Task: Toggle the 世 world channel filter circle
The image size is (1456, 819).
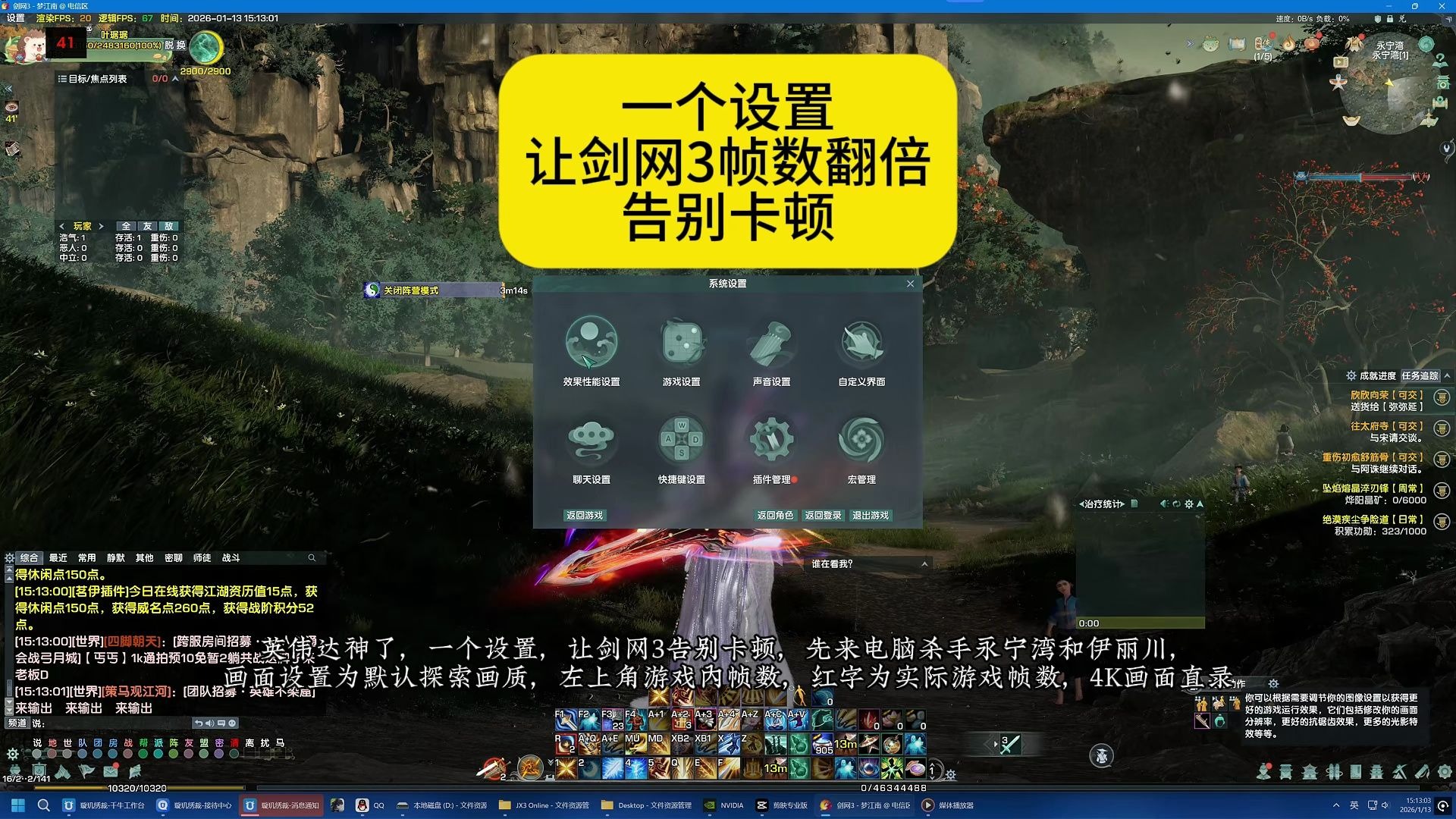Action: pyautogui.click(x=67, y=754)
